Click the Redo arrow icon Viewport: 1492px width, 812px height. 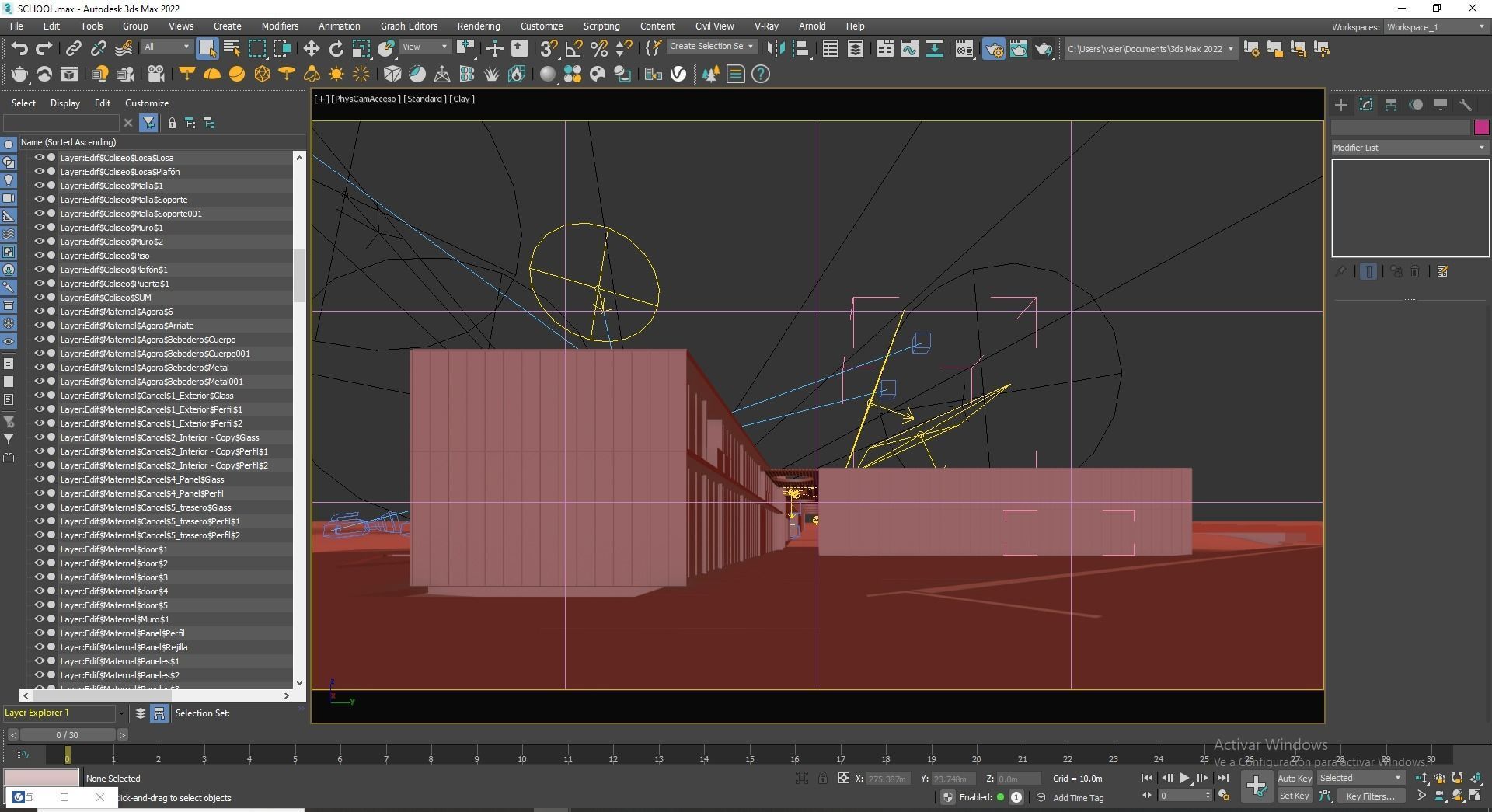[44, 49]
